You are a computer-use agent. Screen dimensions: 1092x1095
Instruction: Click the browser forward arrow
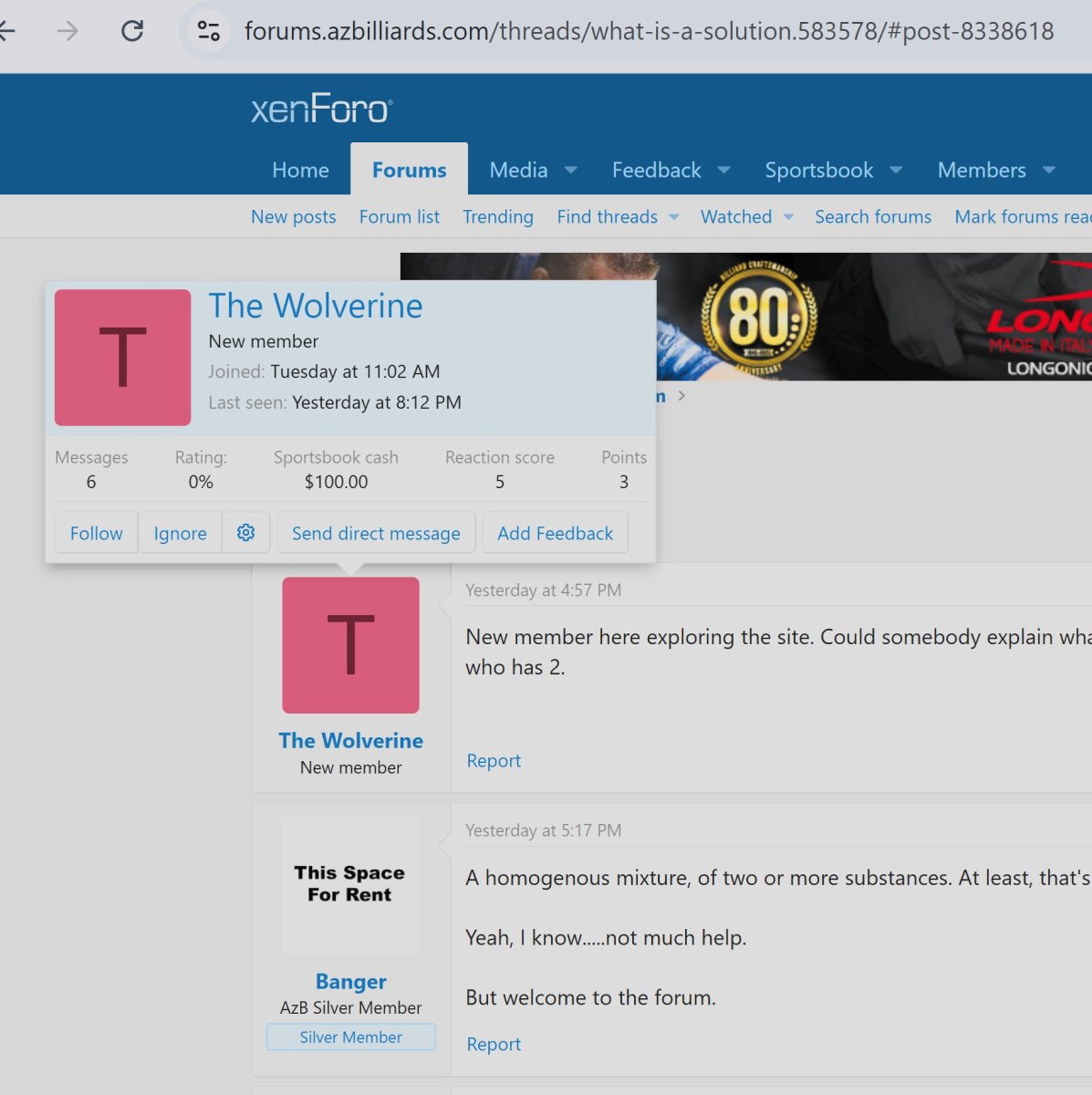[x=68, y=31]
